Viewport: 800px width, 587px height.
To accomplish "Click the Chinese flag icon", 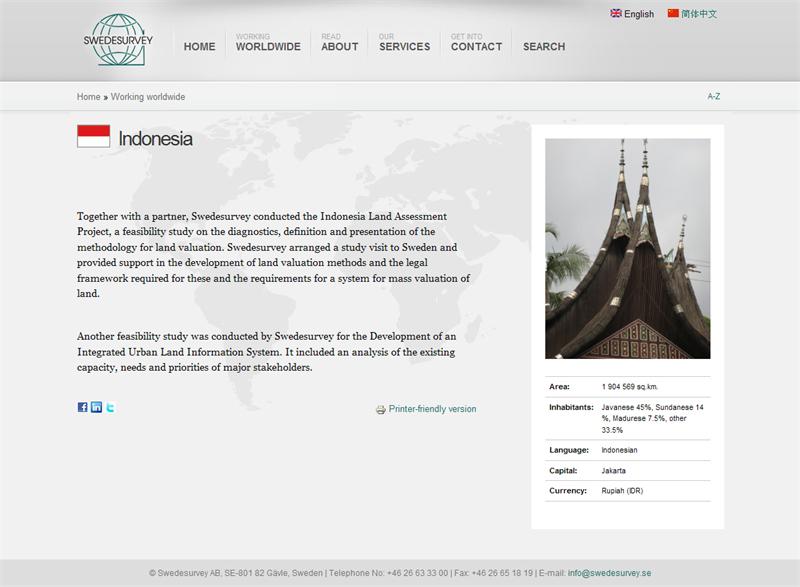I will pyautogui.click(x=673, y=14).
